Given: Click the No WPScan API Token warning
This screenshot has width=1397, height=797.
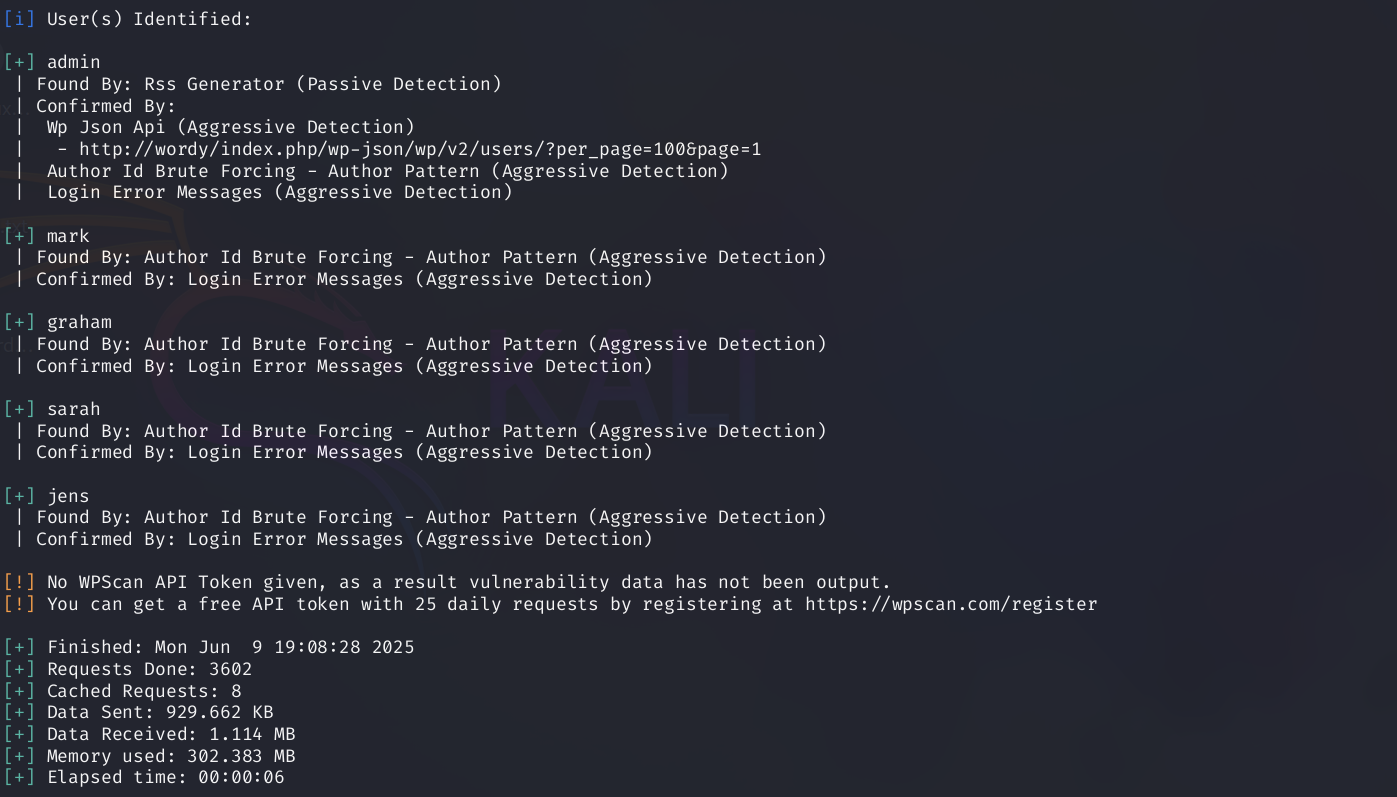Looking at the screenshot, I should (x=468, y=582).
